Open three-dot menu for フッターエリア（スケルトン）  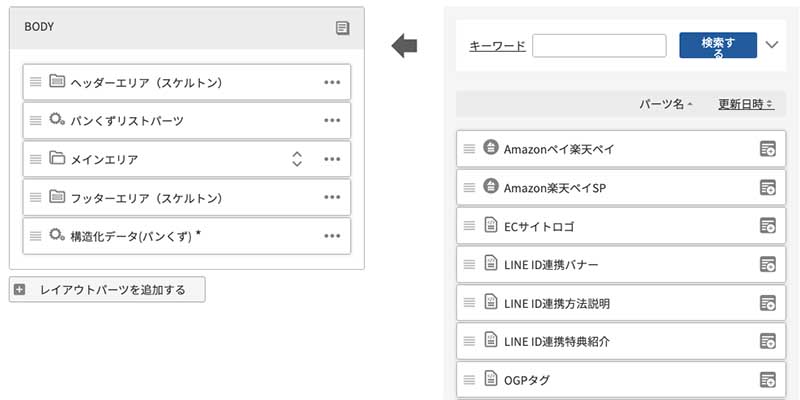pyautogui.click(x=333, y=198)
